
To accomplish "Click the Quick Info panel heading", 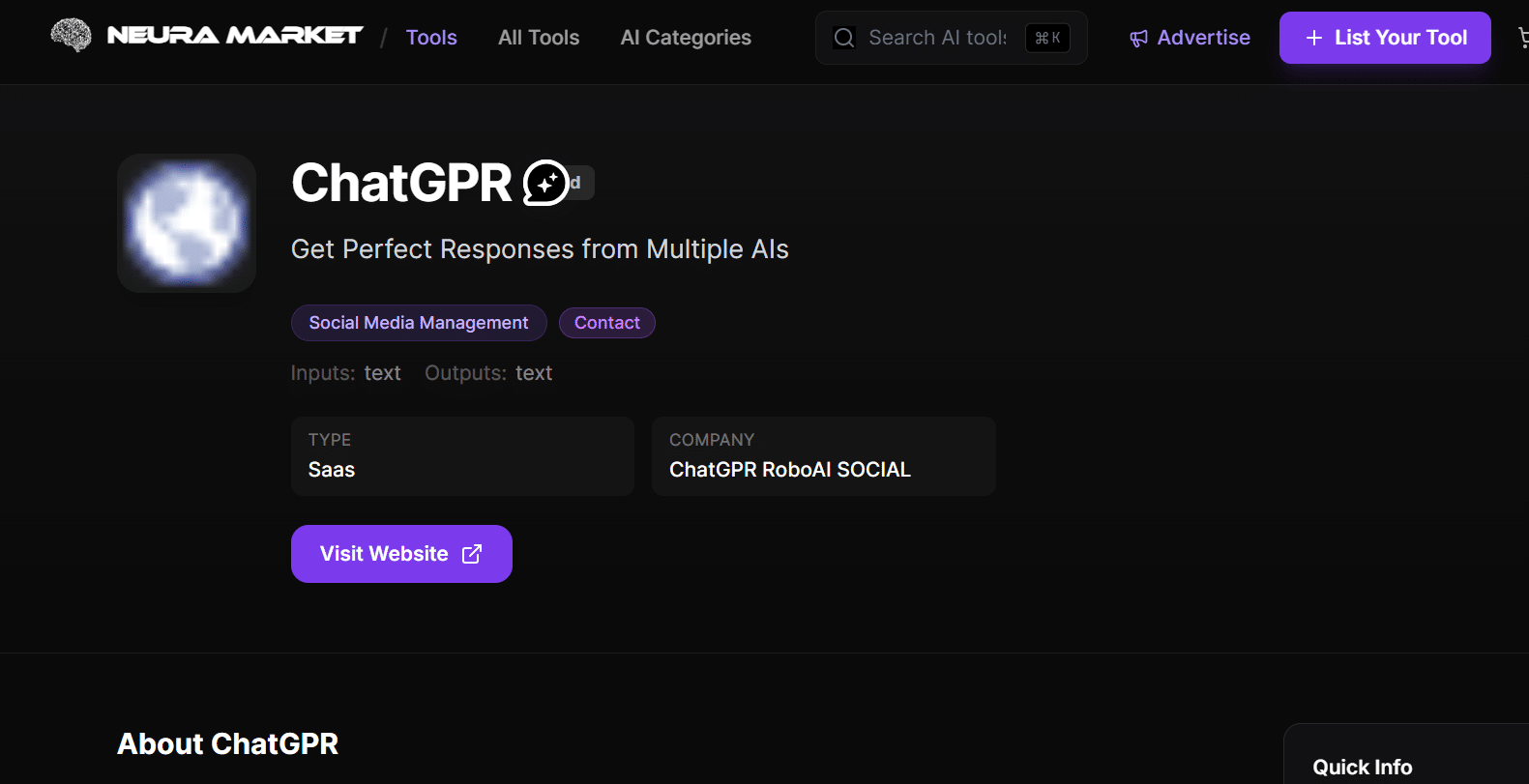I will pyautogui.click(x=1363, y=768).
